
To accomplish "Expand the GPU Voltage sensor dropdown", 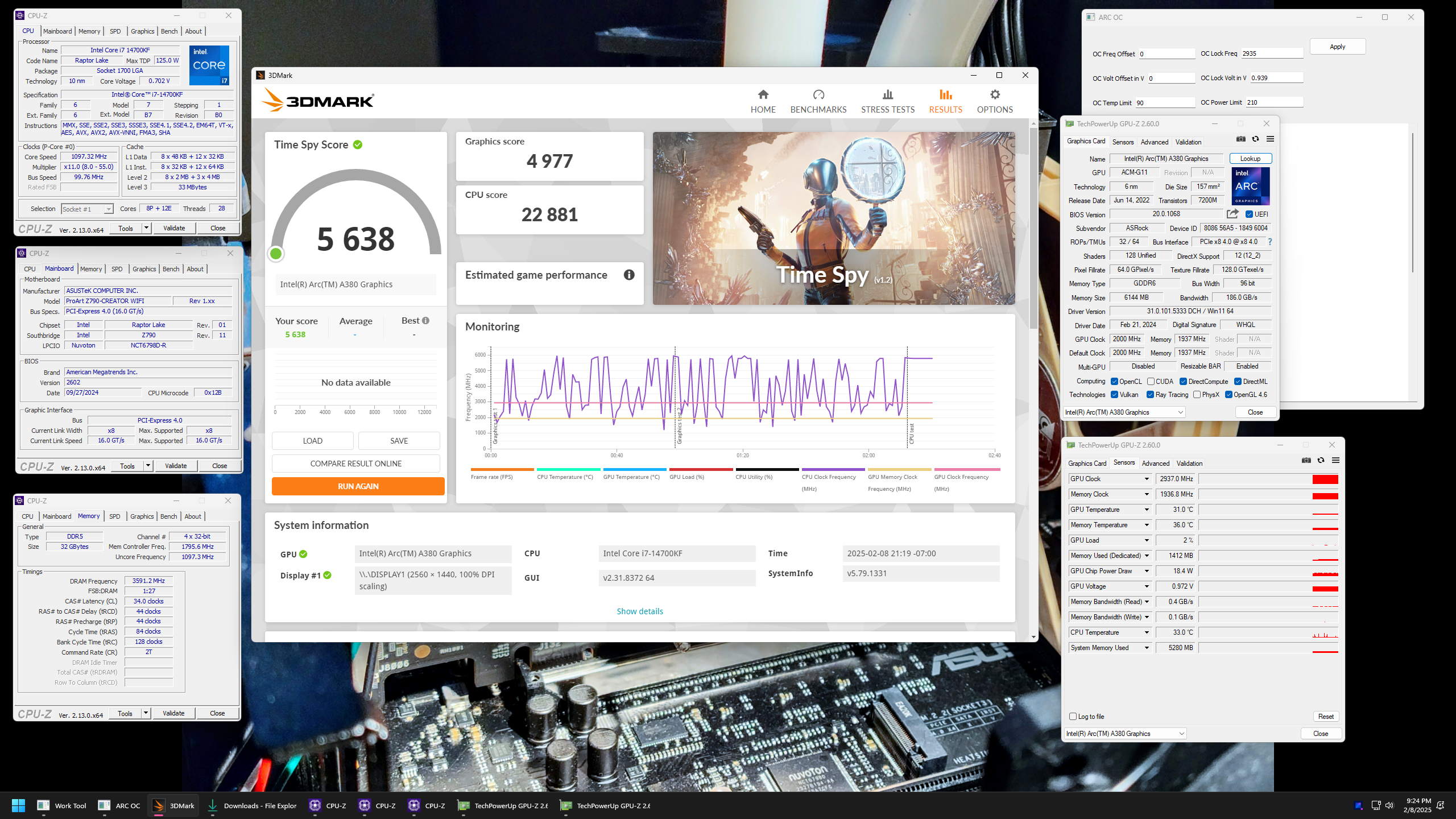I will tap(1147, 586).
